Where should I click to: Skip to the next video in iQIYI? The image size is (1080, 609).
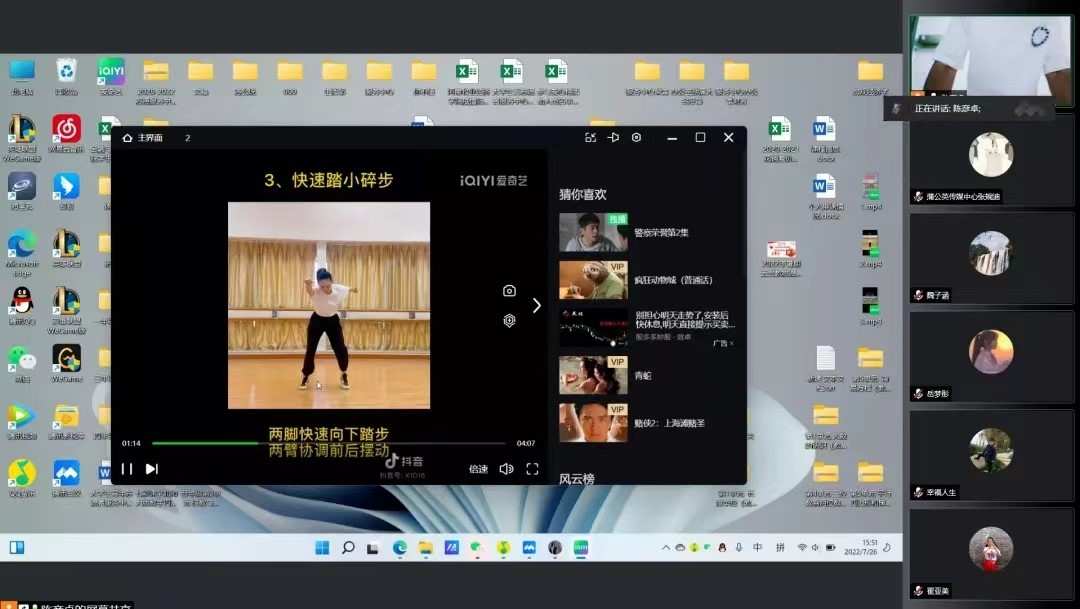click(152, 469)
